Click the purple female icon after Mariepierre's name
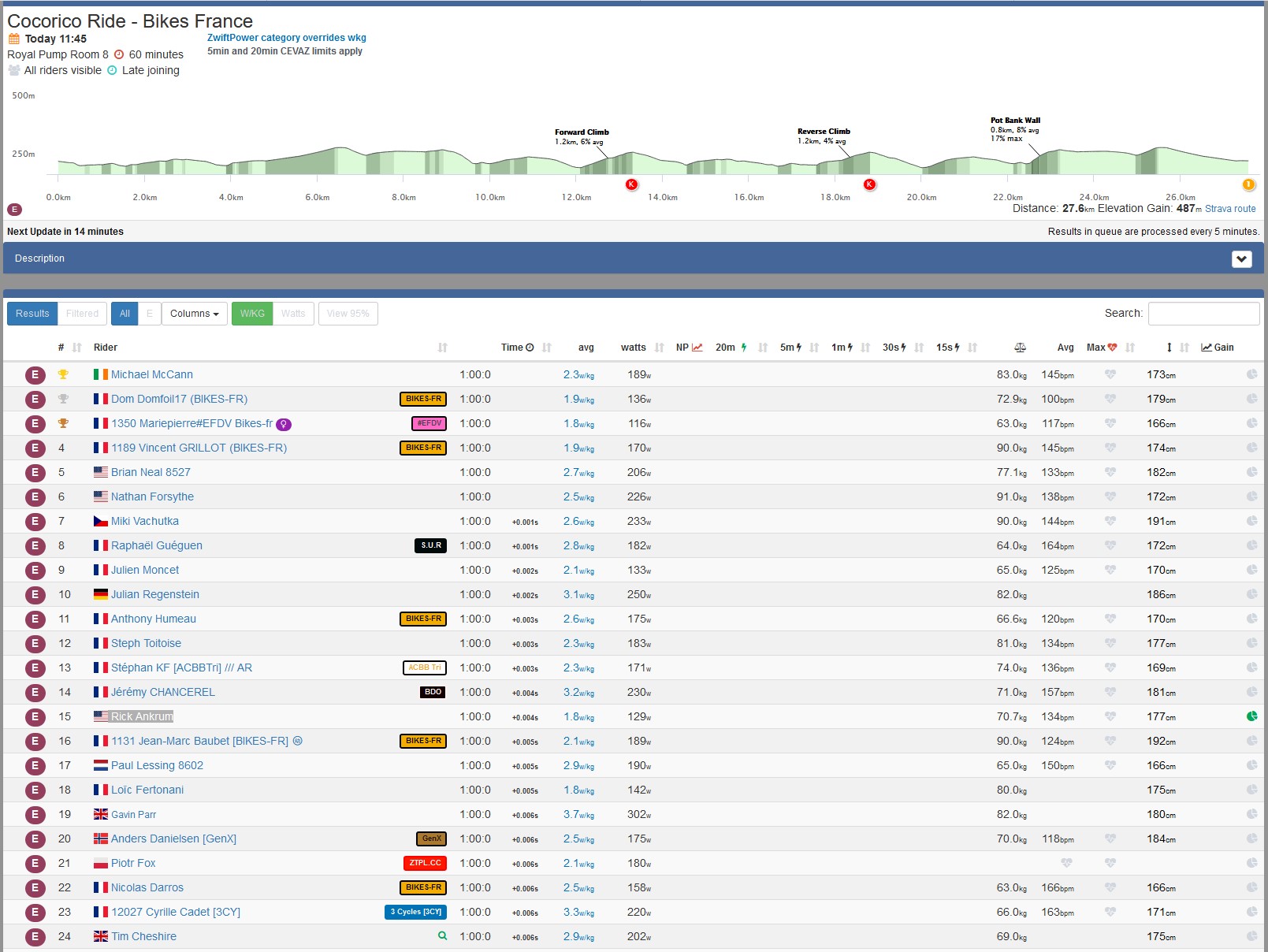This screenshot has width=1268, height=952. pyautogui.click(x=284, y=424)
